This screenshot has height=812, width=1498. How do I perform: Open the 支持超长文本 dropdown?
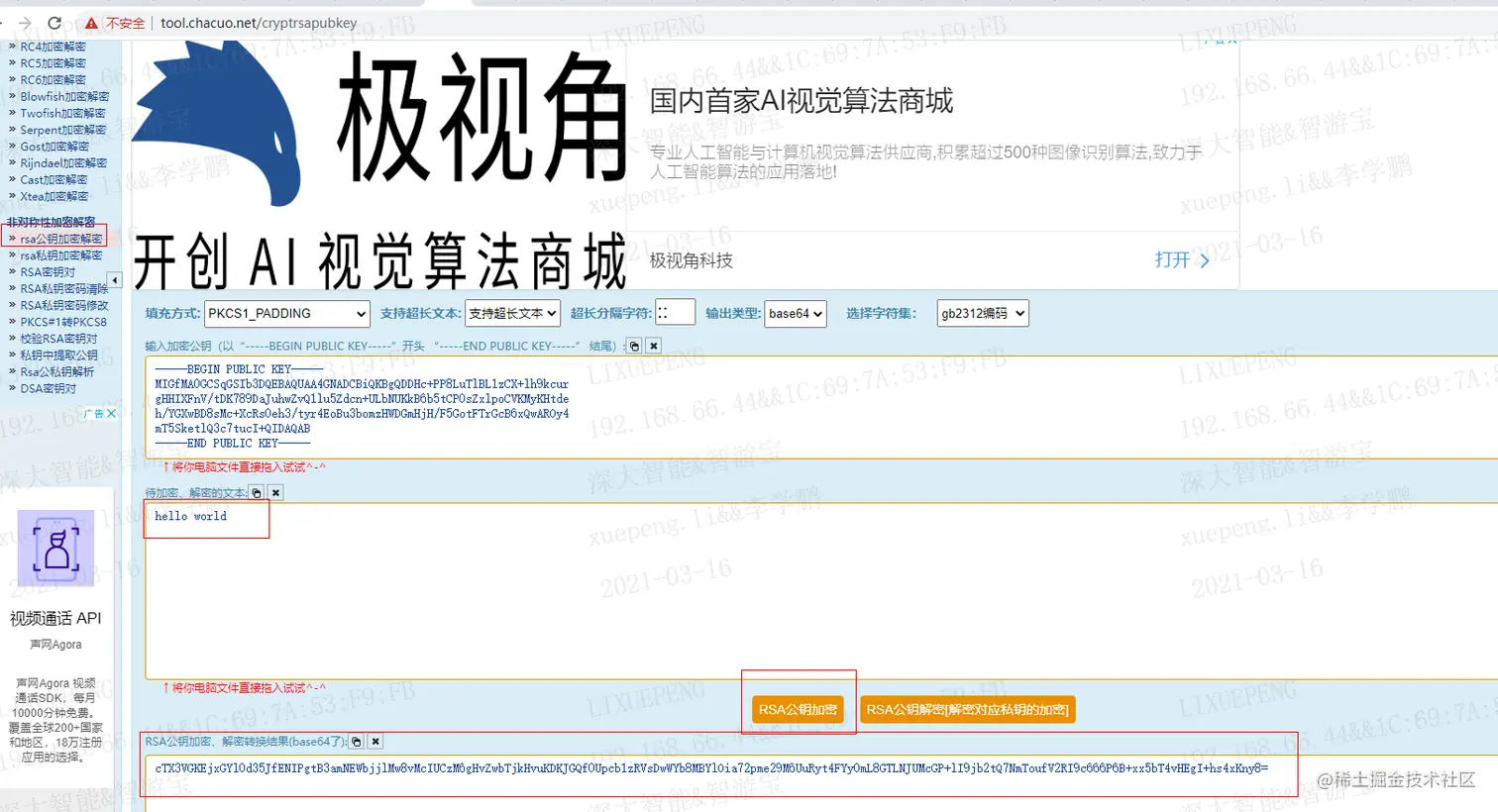point(513,313)
